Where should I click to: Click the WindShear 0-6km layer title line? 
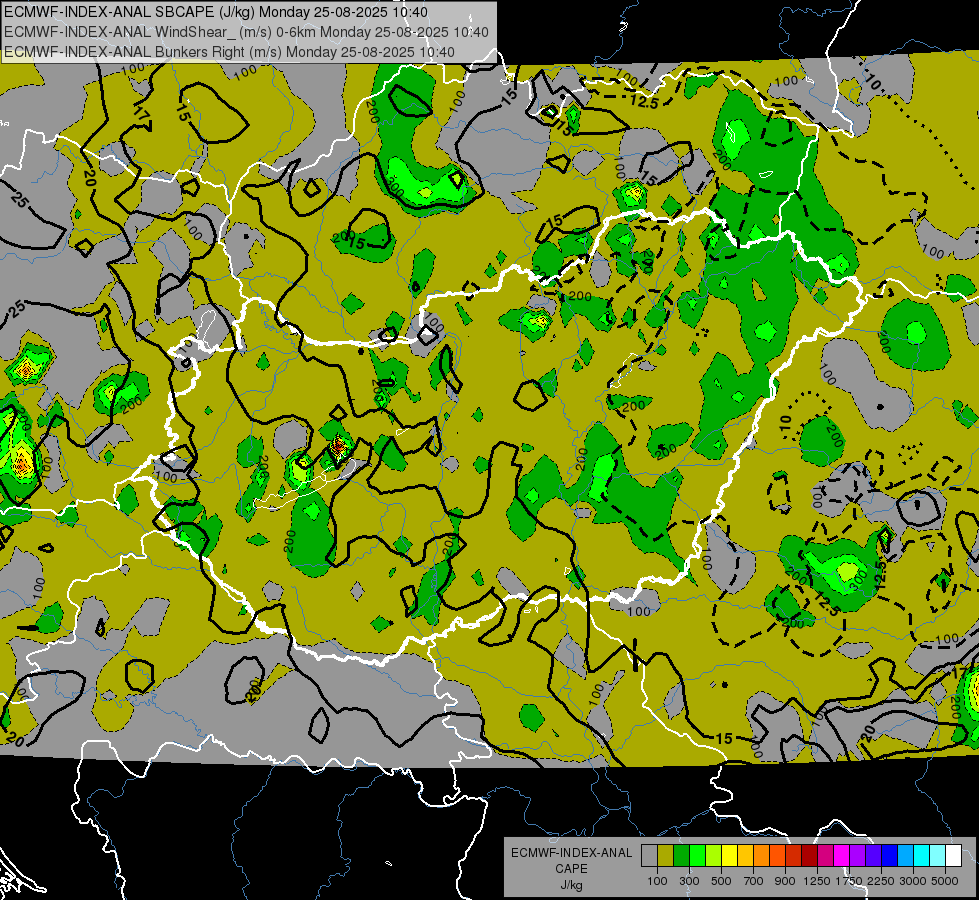[x=246, y=32]
